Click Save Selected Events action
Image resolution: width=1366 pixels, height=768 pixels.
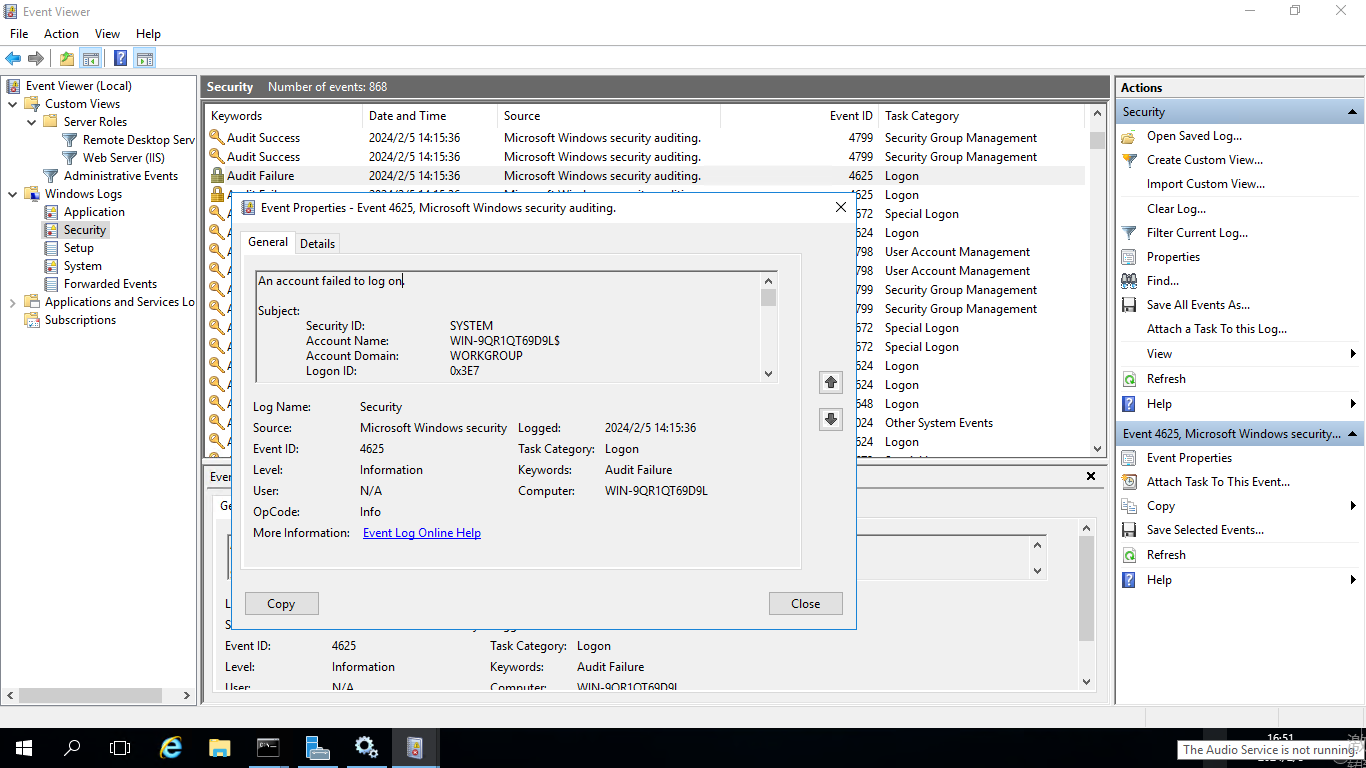coord(1205,530)
